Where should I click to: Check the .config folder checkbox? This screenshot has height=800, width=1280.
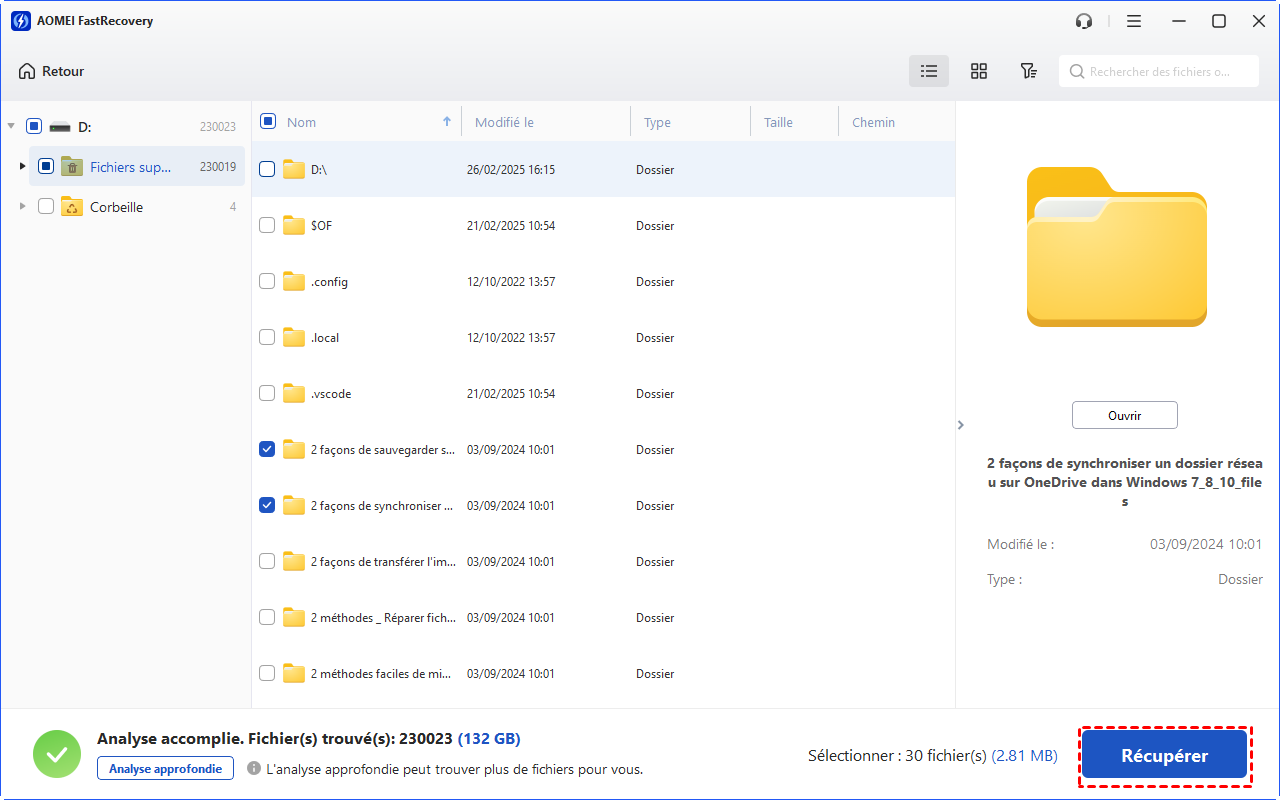[267, 282]
